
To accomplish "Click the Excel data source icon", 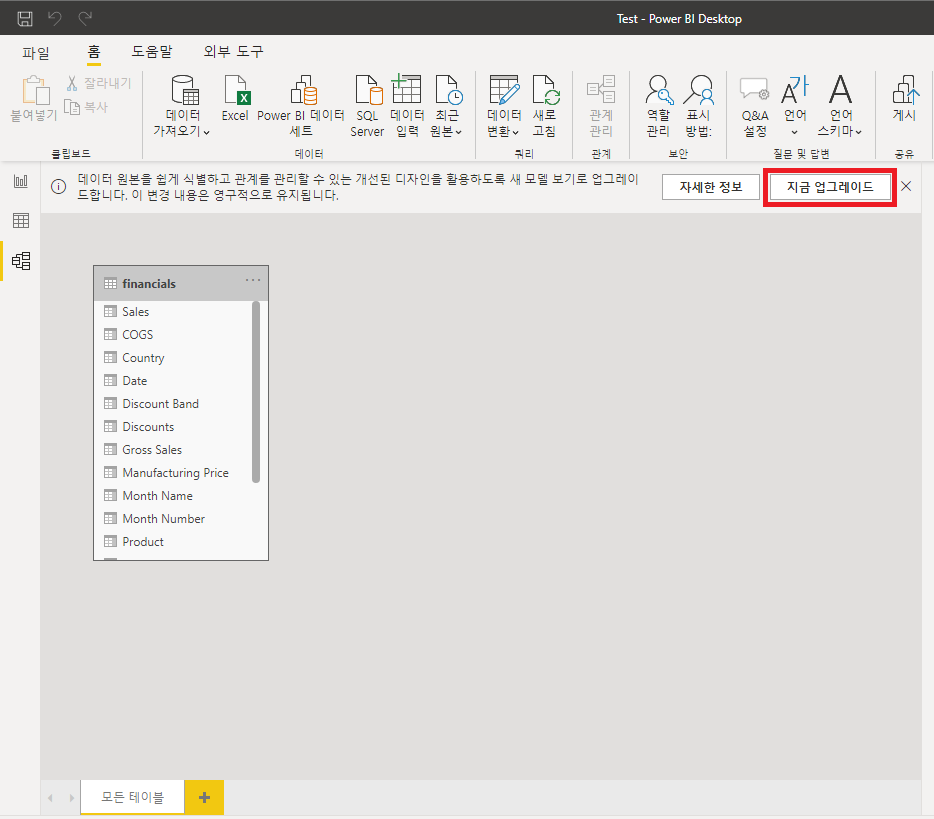I will click(x=236, y=89).
